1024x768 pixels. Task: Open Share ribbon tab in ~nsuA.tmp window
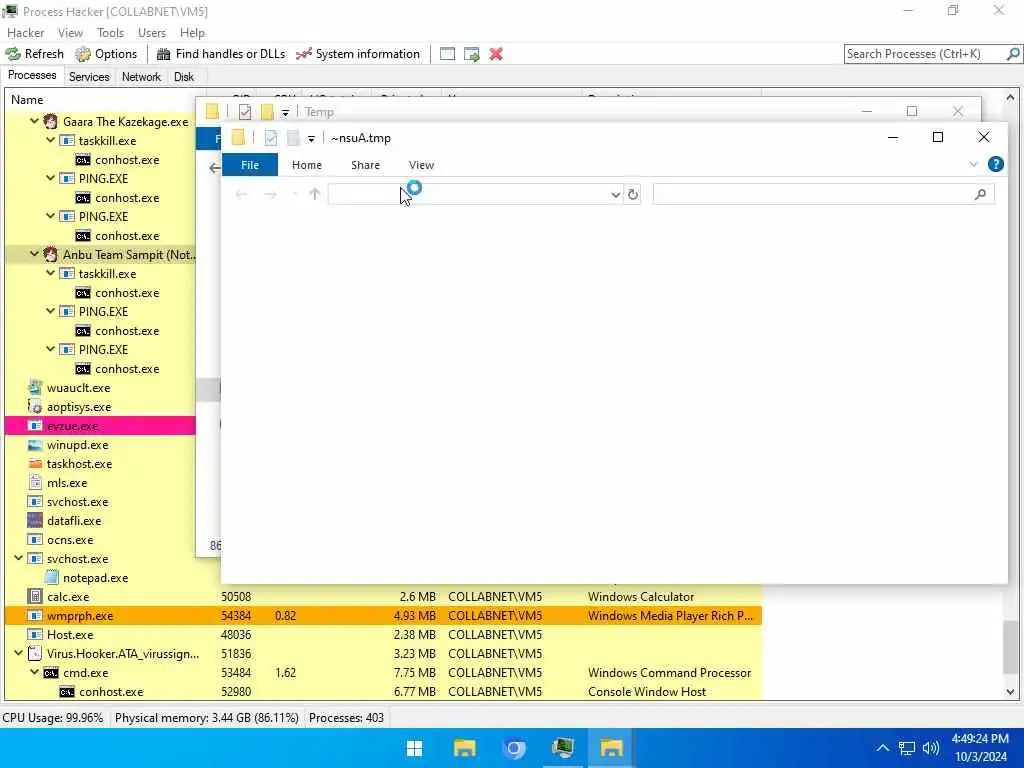click(x=365, y=165)
